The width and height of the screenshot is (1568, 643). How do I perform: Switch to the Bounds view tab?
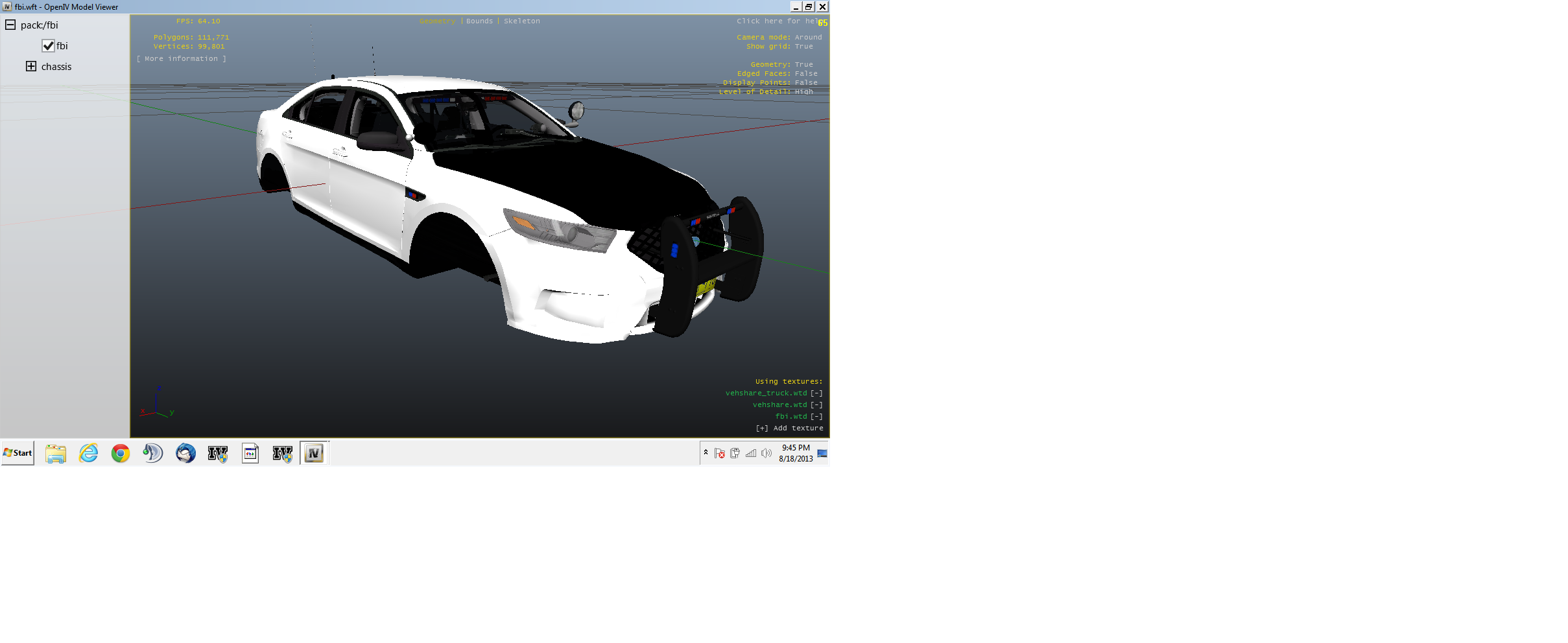click(479, 21)
